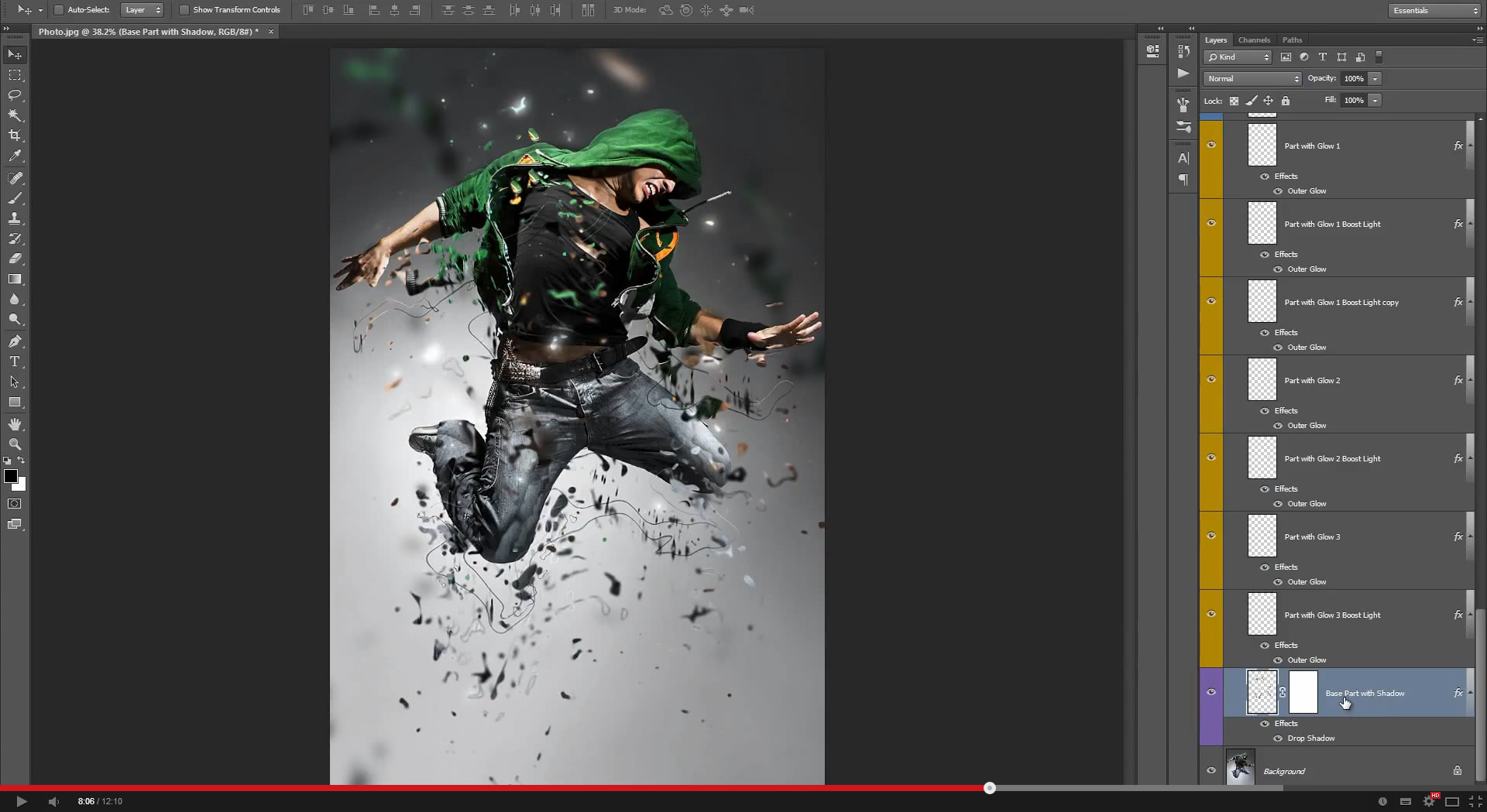Select the Pen tool
Image resolution: width=1487 pixels, height=812 pixels.
coord(15,341)
